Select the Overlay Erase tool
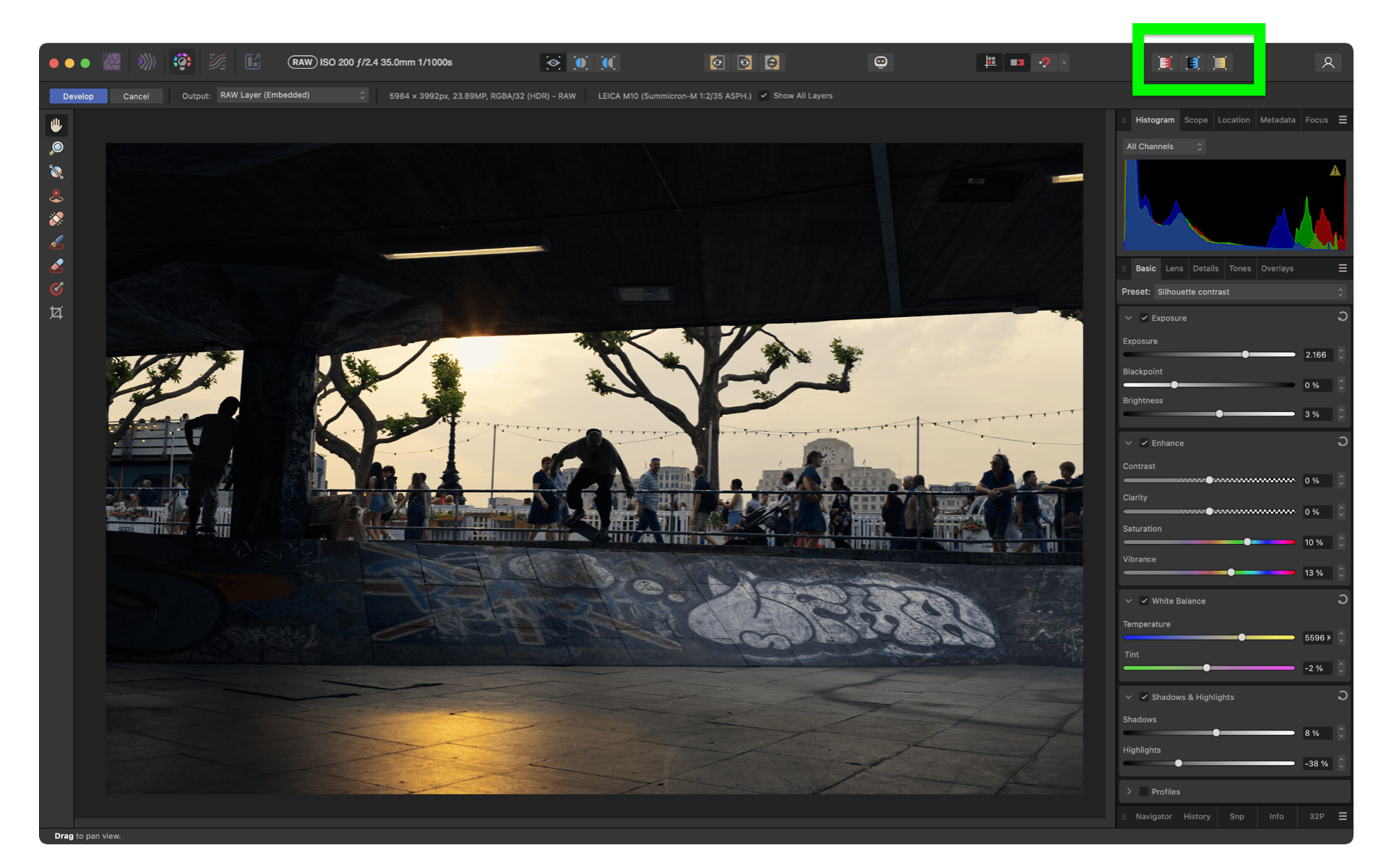 click(x=57, y=266)
